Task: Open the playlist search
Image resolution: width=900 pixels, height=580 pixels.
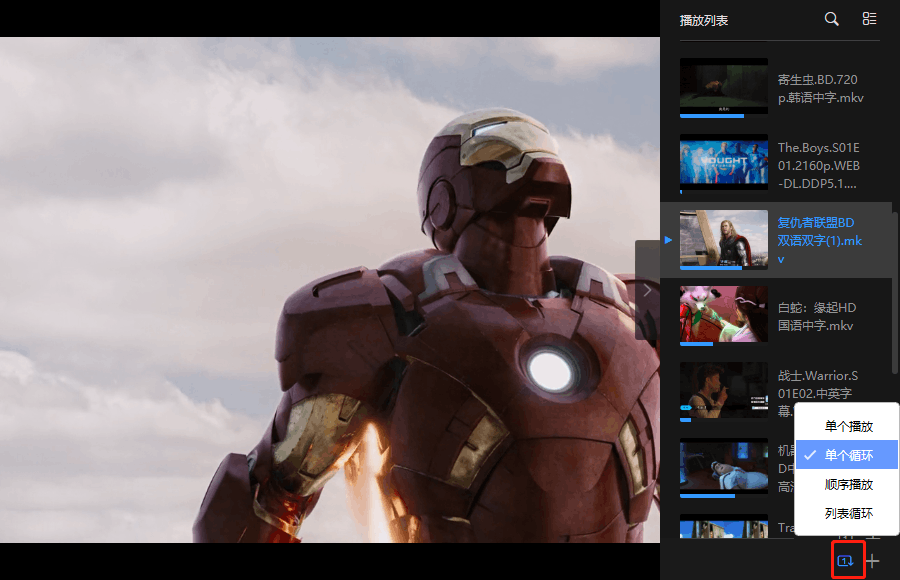Action: pyautogui.click(x=831, y=19)
